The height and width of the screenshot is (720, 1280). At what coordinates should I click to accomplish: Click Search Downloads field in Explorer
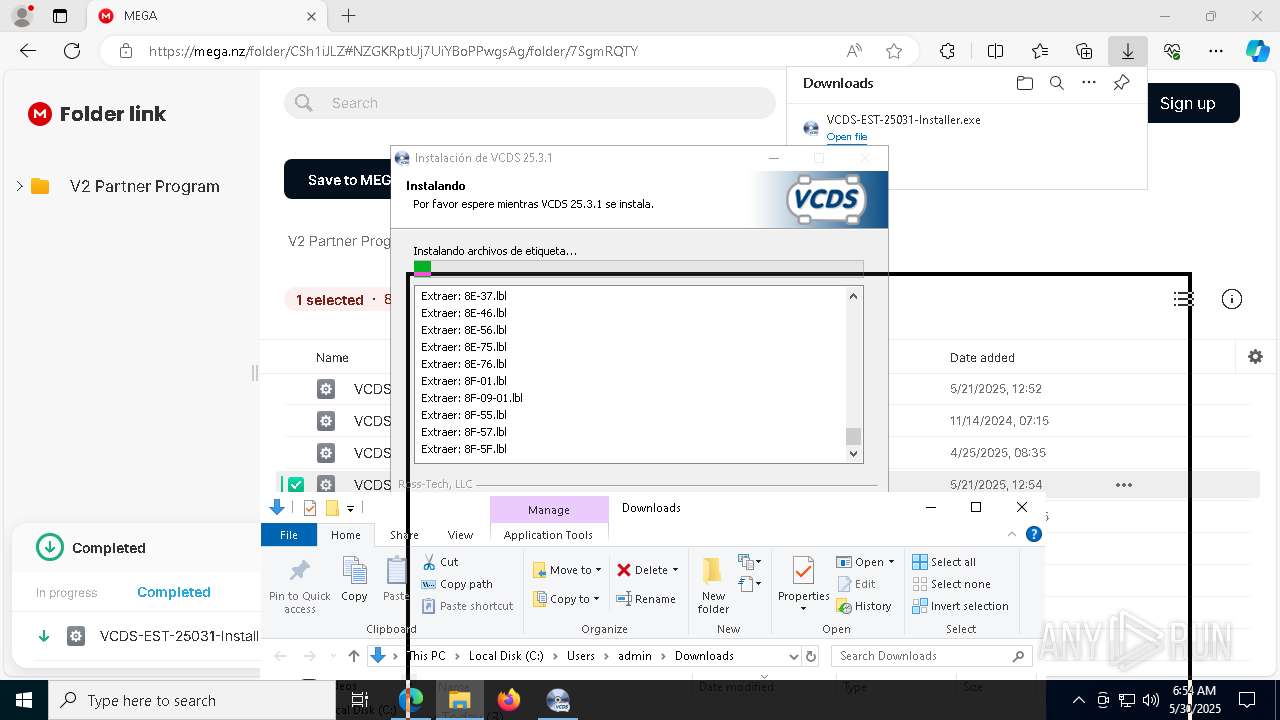(931, 656)
